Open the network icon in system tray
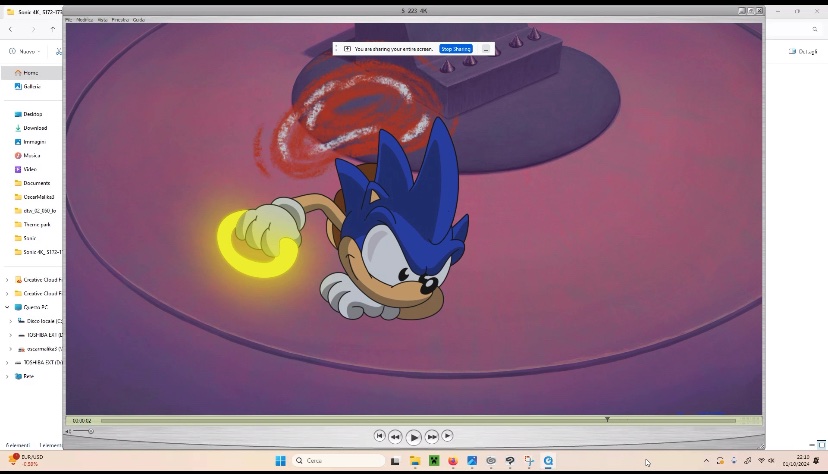Image resolution: width=828 pixels, height=474 pixels. tap(761, 461)
